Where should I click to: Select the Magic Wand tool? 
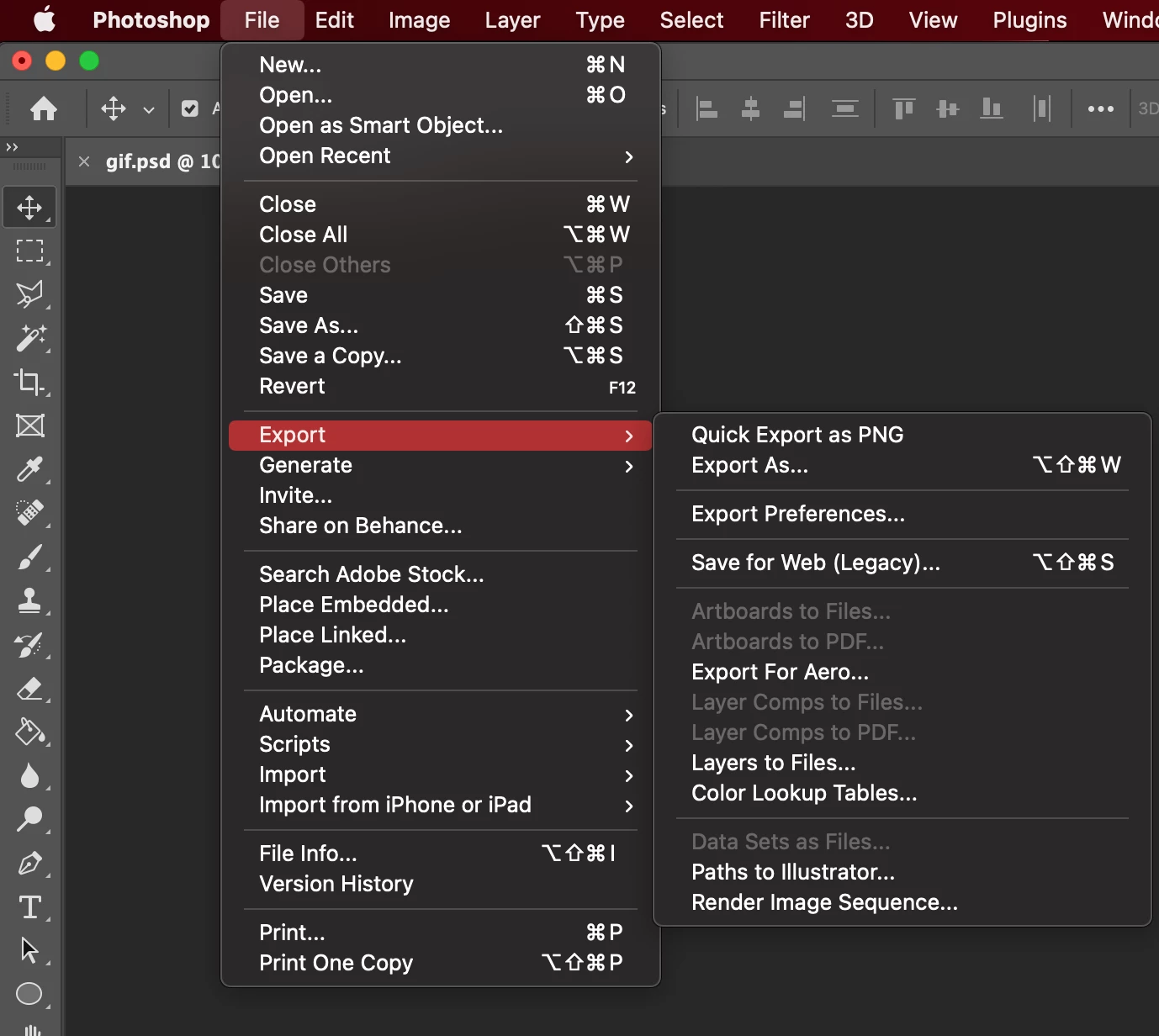pos(29,338)
